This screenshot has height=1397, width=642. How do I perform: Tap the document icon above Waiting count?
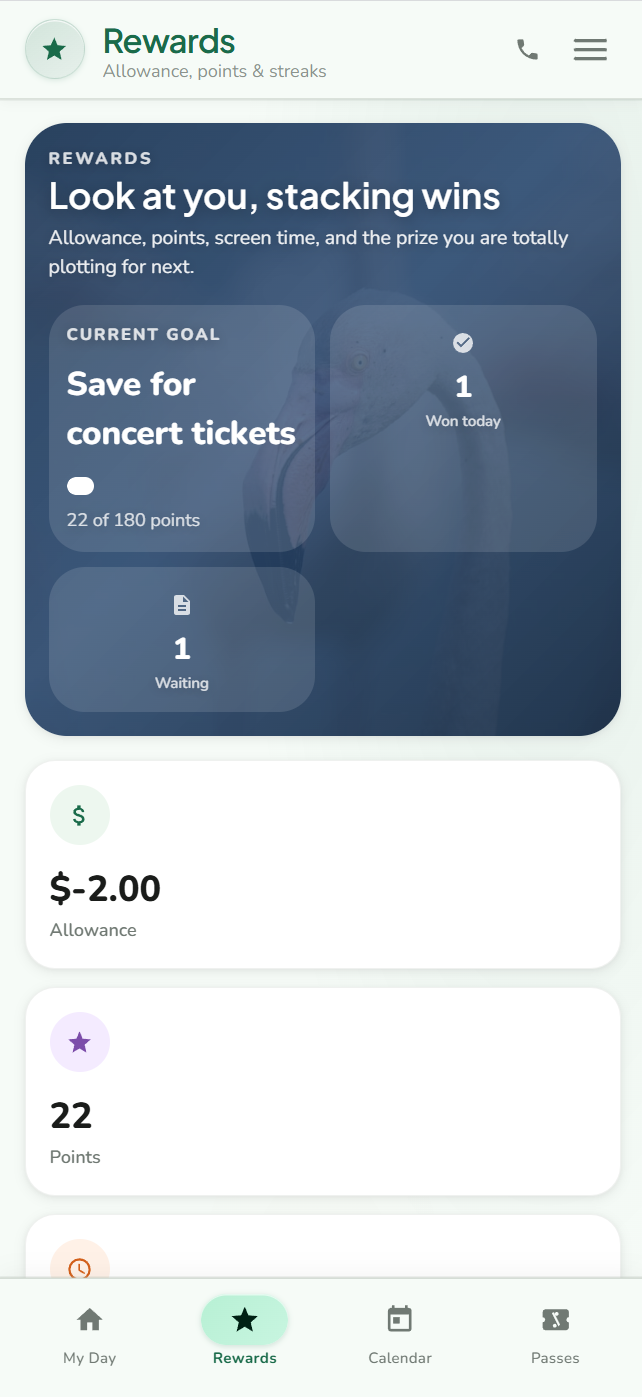tap(181, 605)
